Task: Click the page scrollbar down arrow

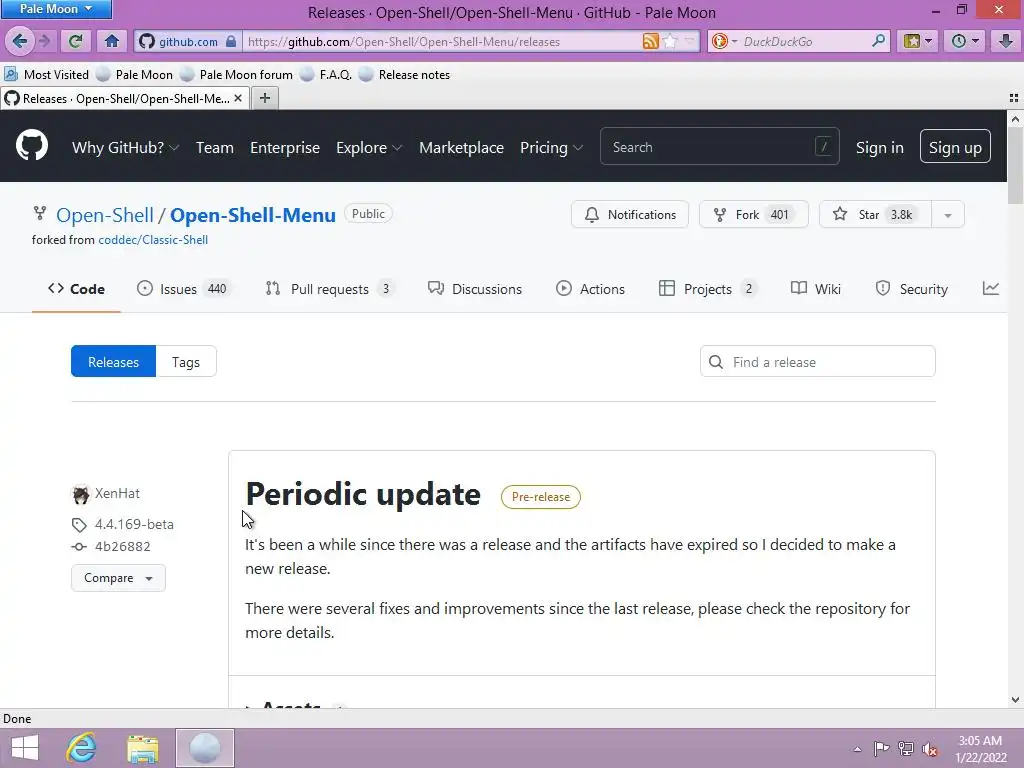Action: 1015,699
